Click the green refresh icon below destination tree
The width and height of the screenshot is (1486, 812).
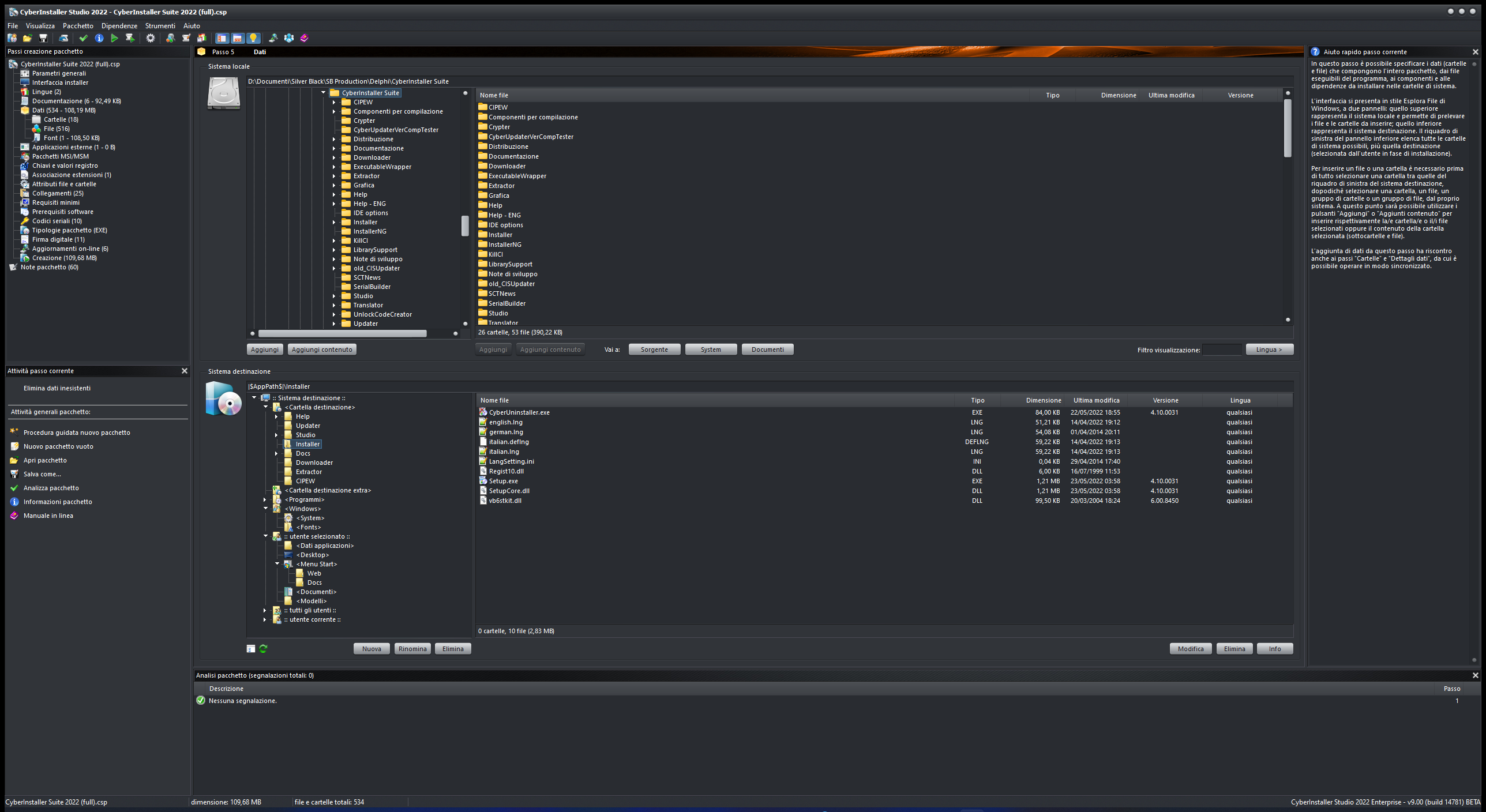coord(264,649)
